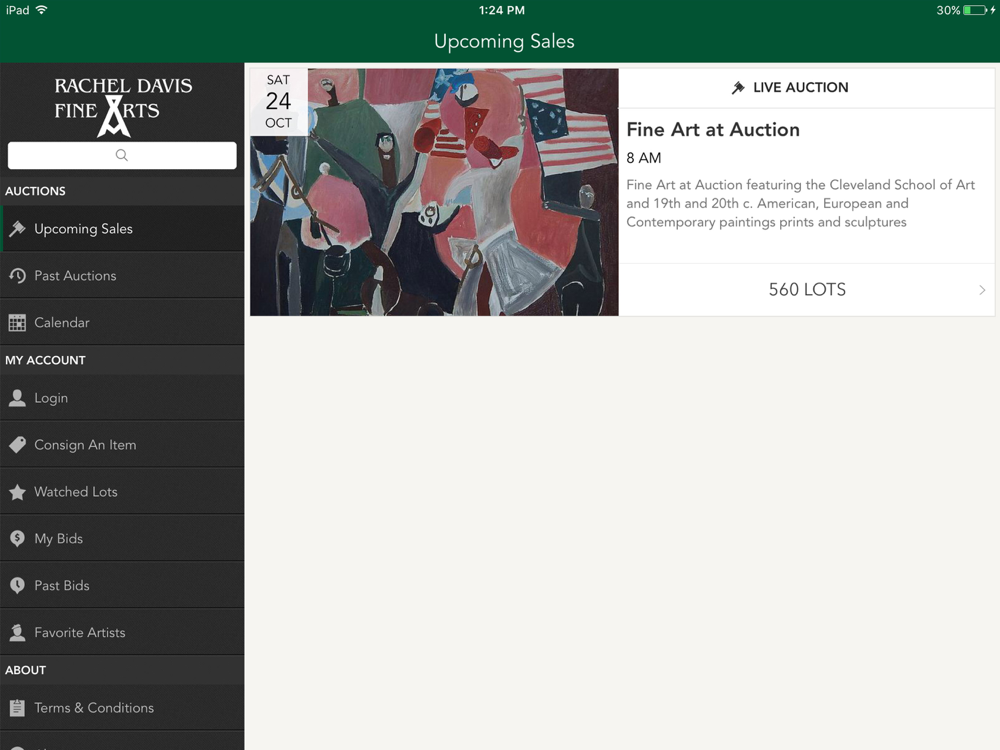Click the auction description text

800,203
